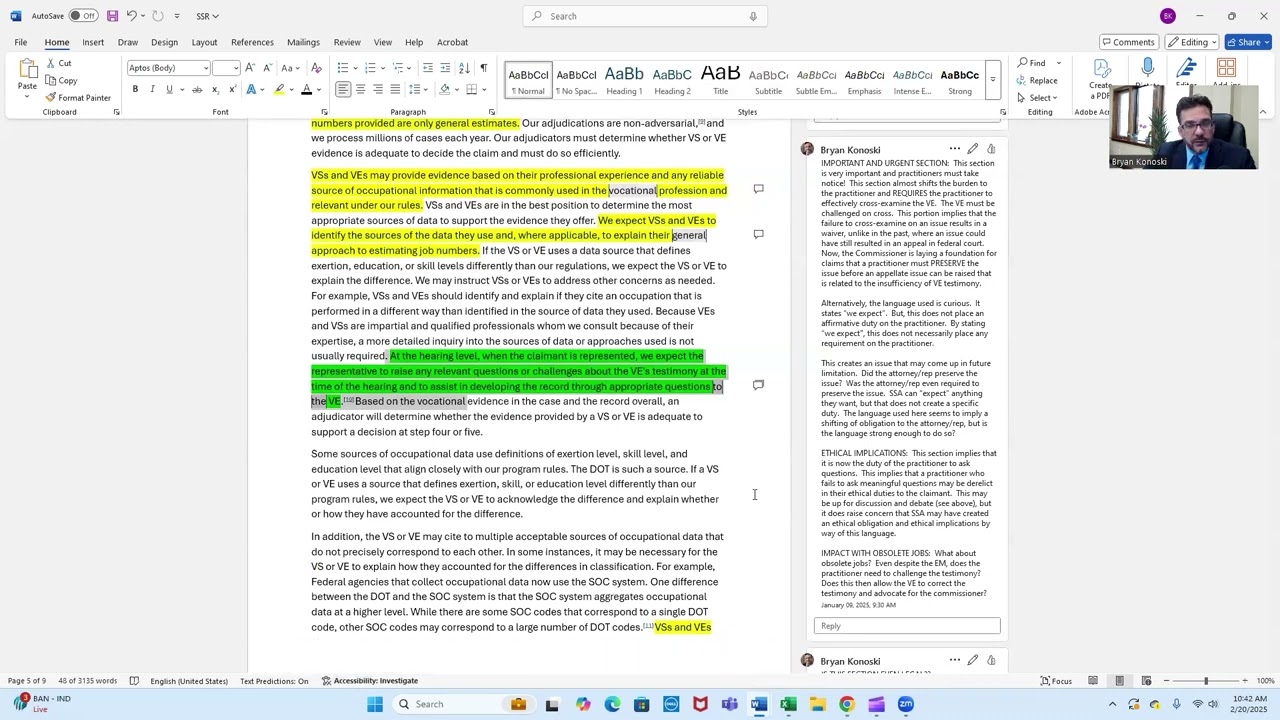
Task: Center the paragraph text
Action: (360, 90)
